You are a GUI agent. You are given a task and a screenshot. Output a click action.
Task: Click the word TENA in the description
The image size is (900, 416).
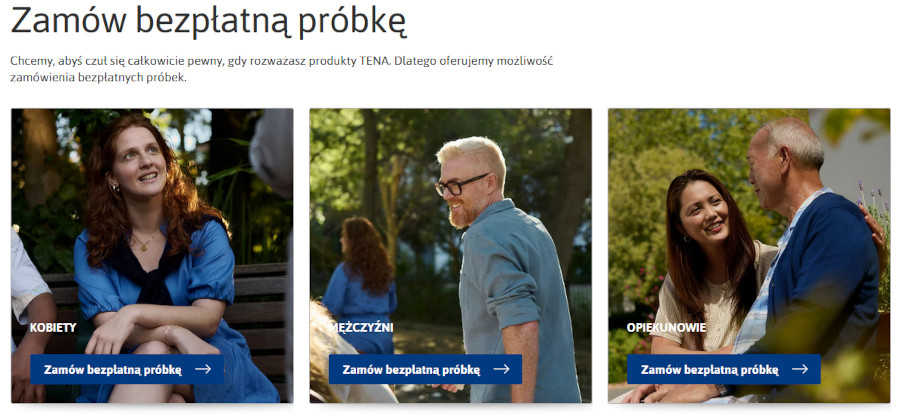(378, 61)
